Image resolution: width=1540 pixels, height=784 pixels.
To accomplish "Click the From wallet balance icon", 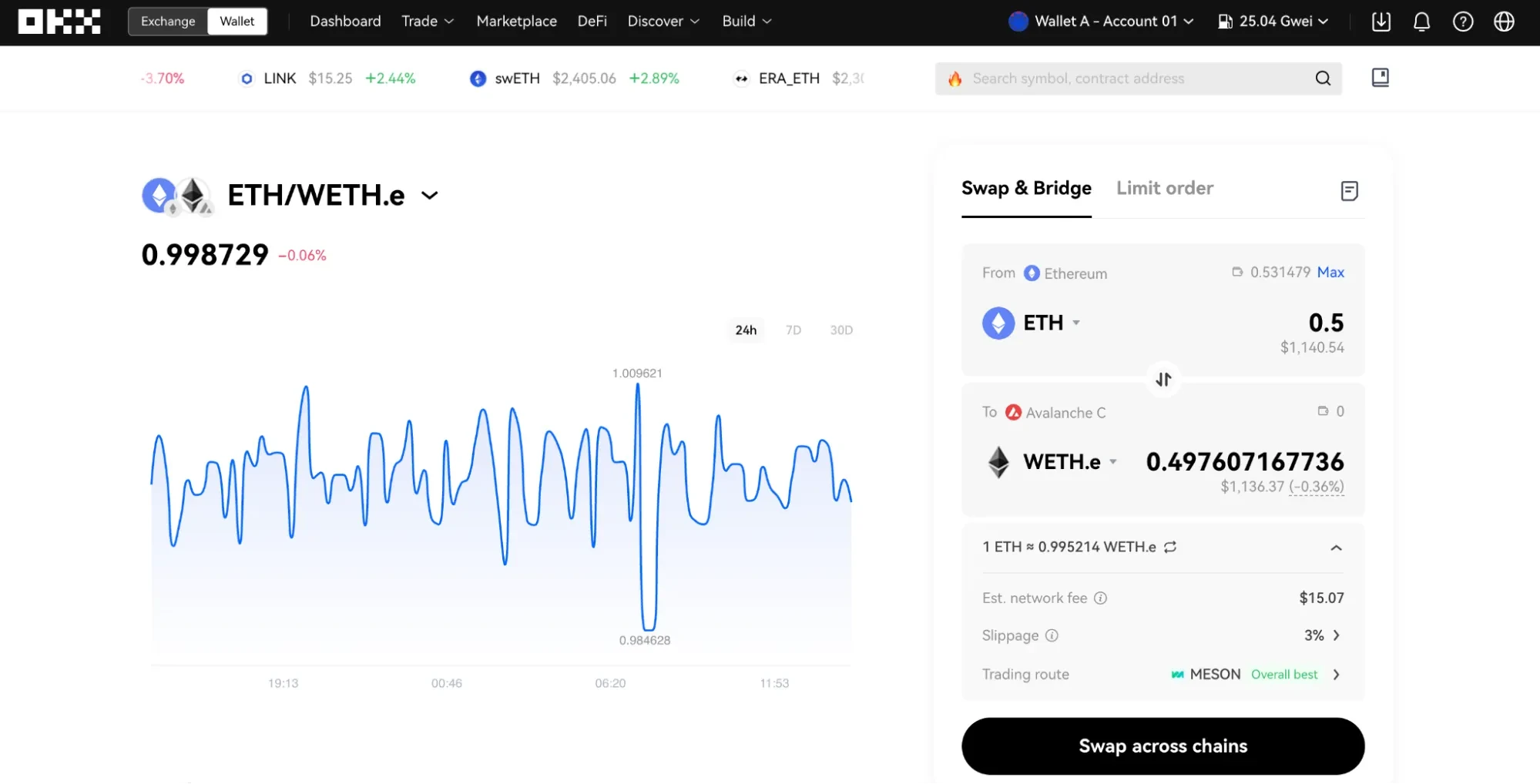I will 1237,272.
